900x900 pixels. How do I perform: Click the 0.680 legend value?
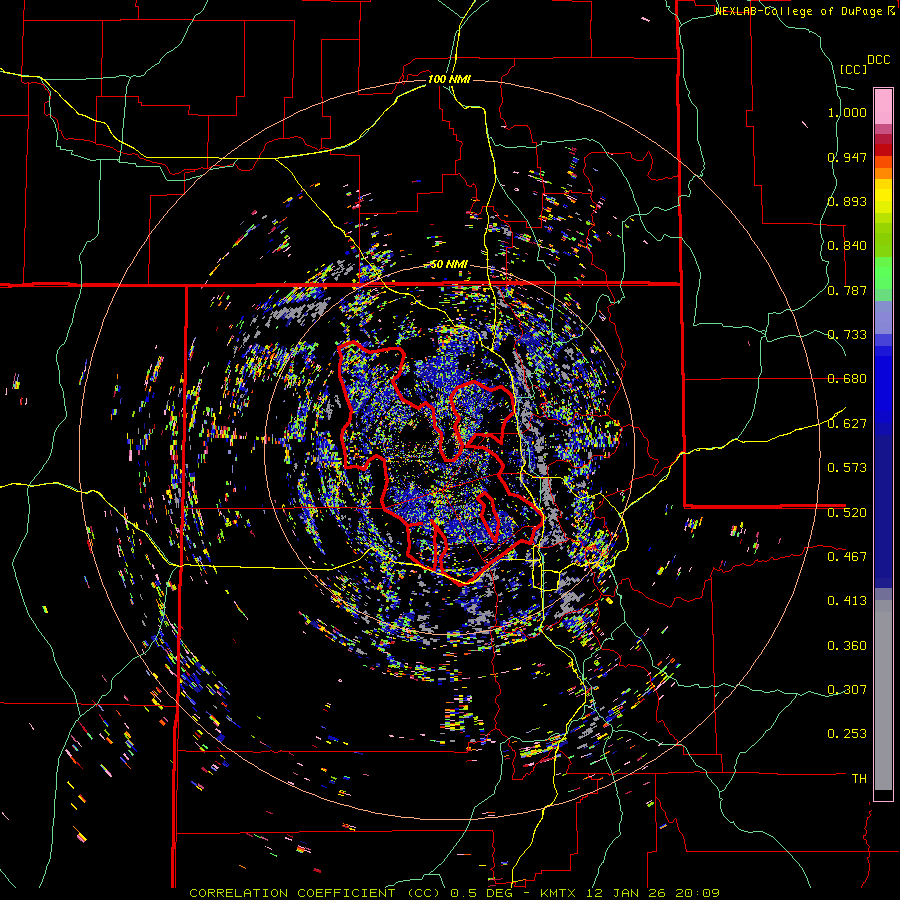(x=847, y=379)
